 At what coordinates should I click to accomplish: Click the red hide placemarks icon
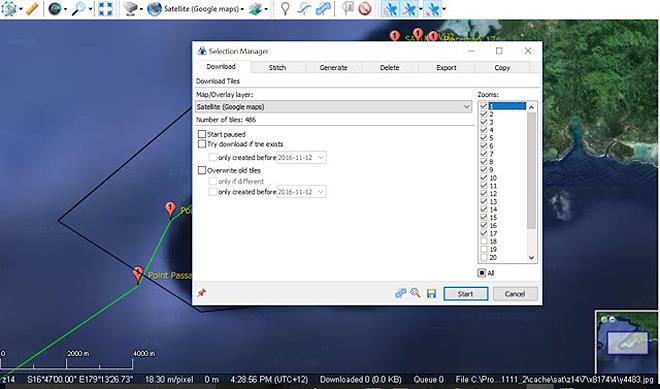(365, 8)
